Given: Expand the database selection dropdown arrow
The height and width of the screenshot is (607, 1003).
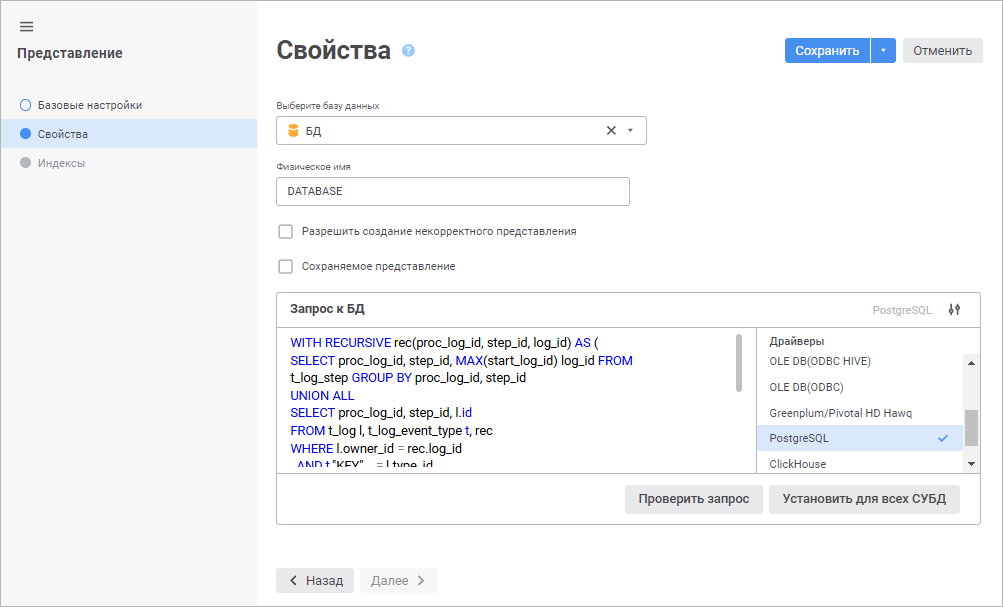Looking at the screenshot, I should [x=630, y=131].
